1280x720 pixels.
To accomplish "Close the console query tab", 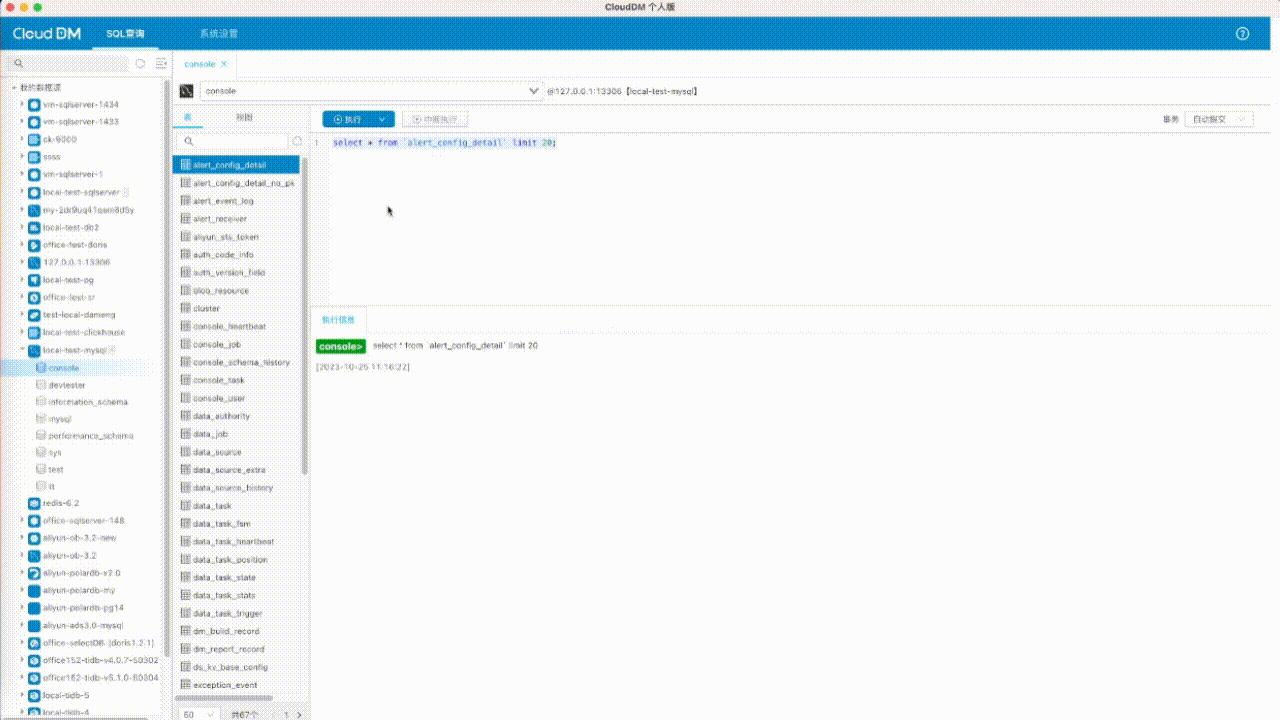I will 224,64.
